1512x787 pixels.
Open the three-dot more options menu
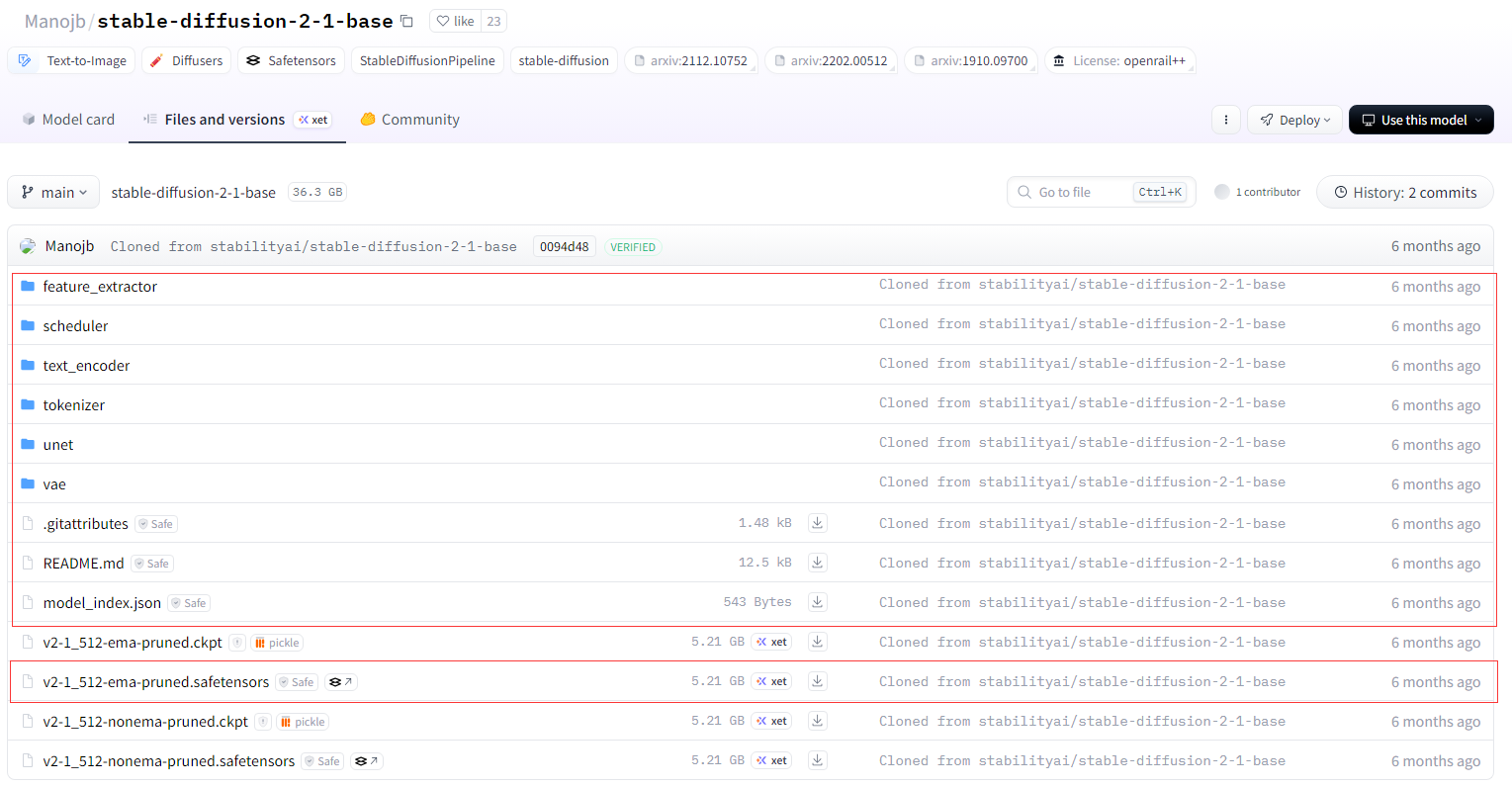1226,120
